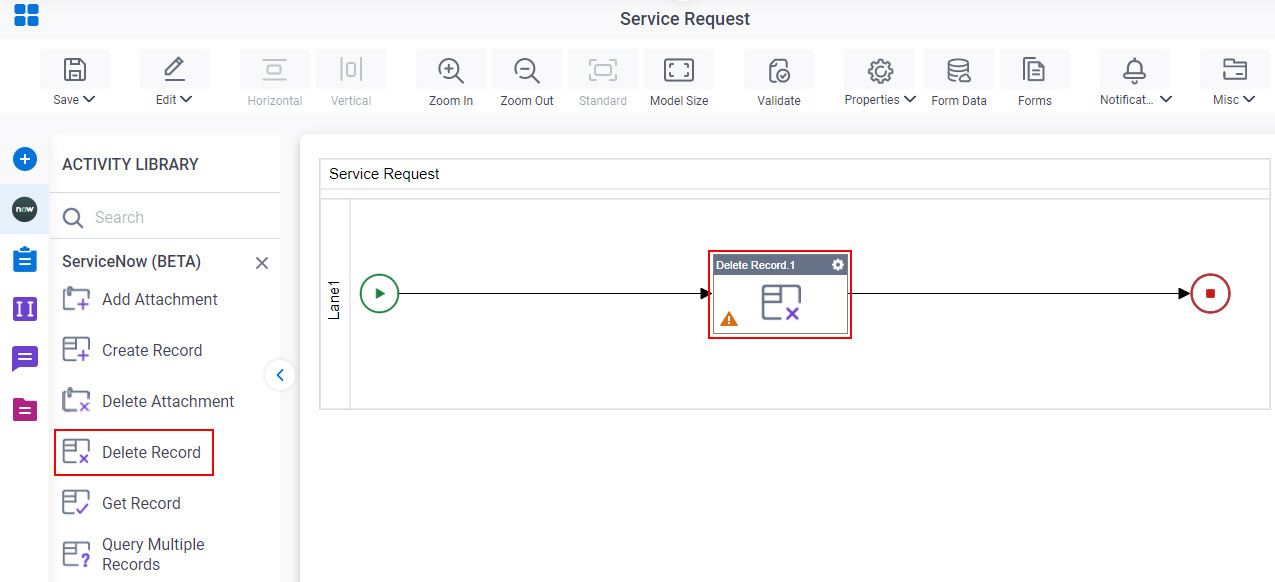Select the Delete Record.1 activity title

755,265
